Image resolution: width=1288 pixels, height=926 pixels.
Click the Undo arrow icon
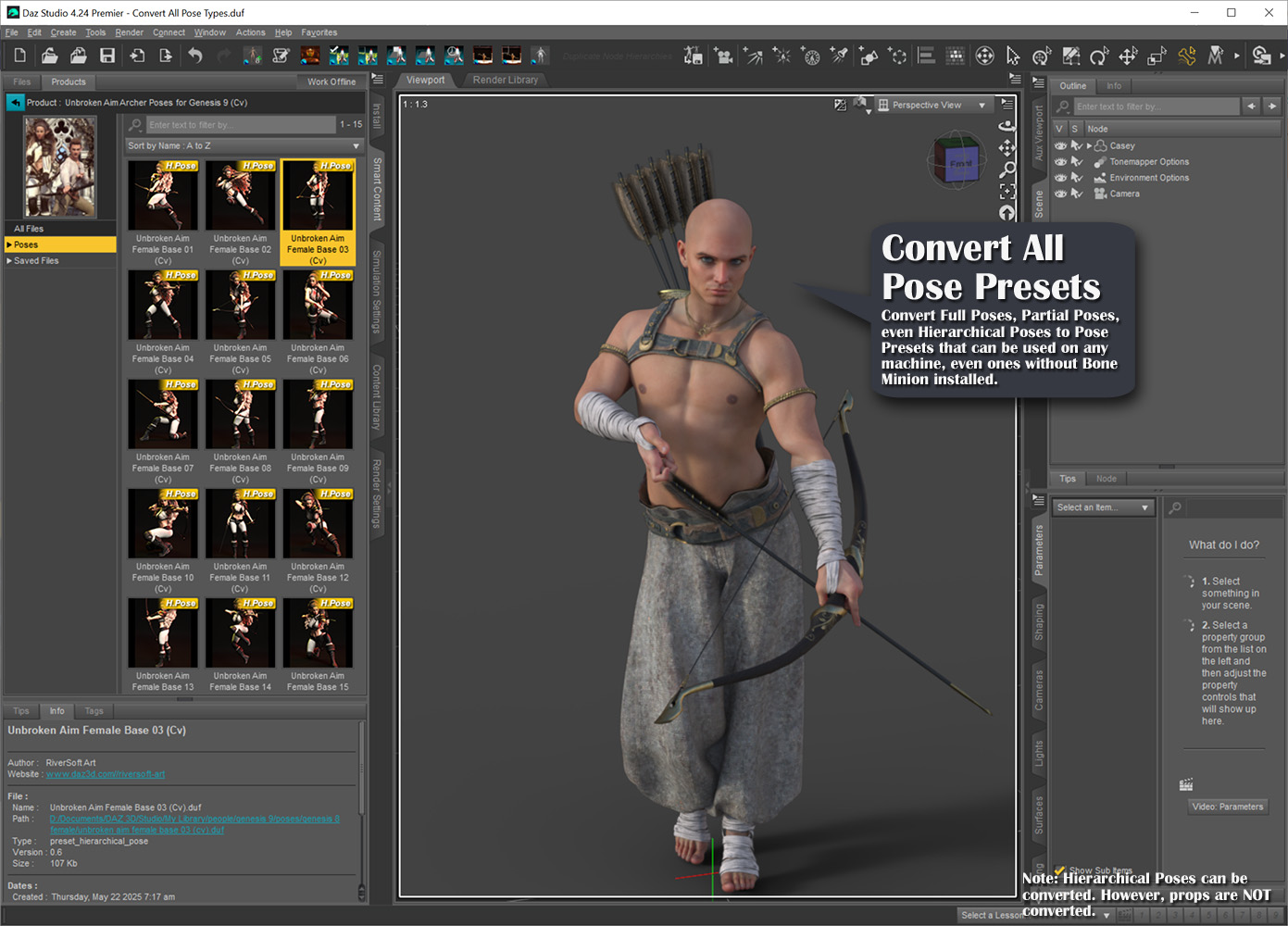tap(194, 56)
